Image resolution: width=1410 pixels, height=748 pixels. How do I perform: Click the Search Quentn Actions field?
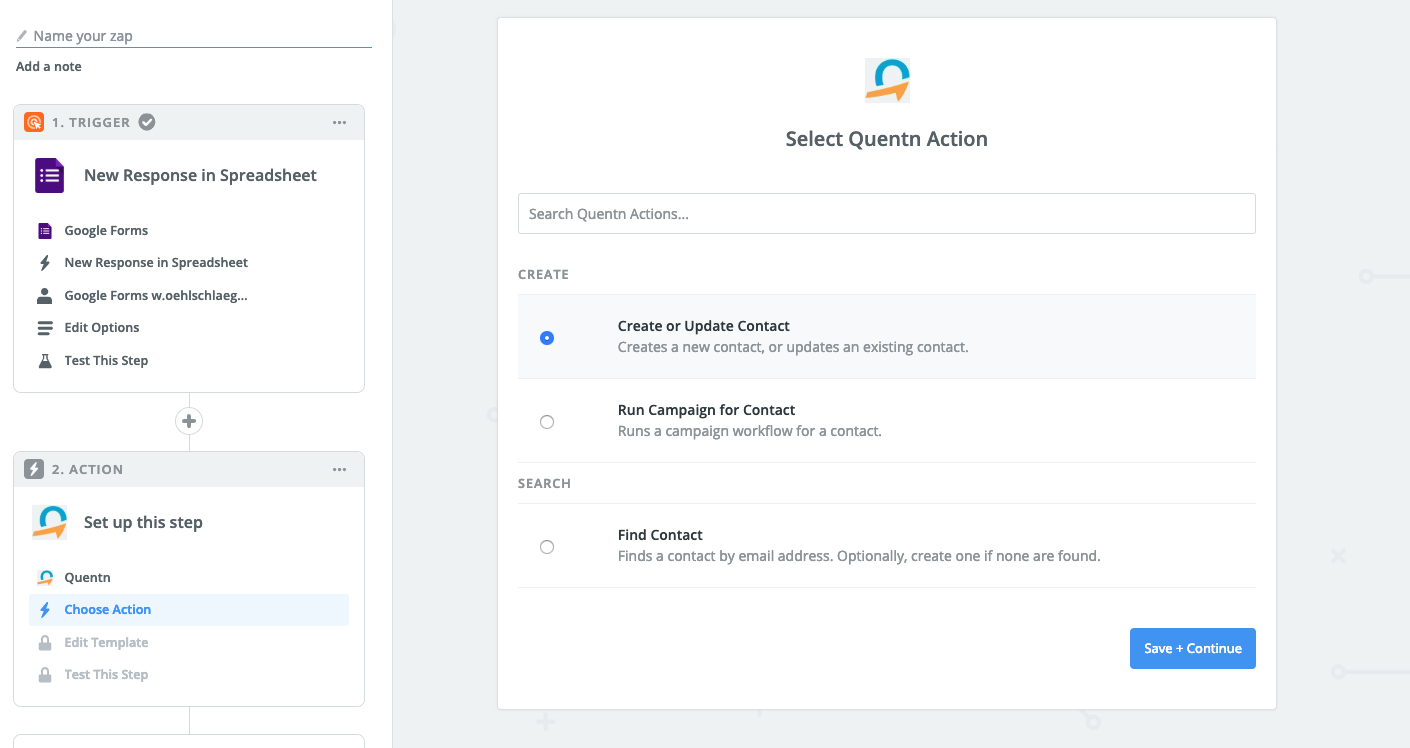pos(886,214)
